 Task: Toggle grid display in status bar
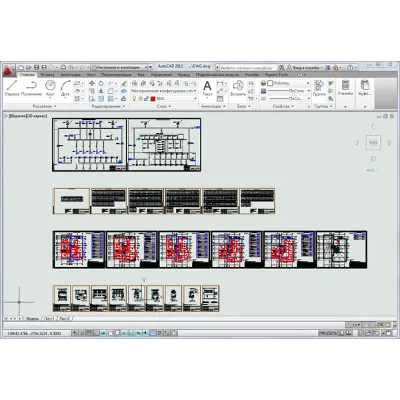click(x=89, y=333)
